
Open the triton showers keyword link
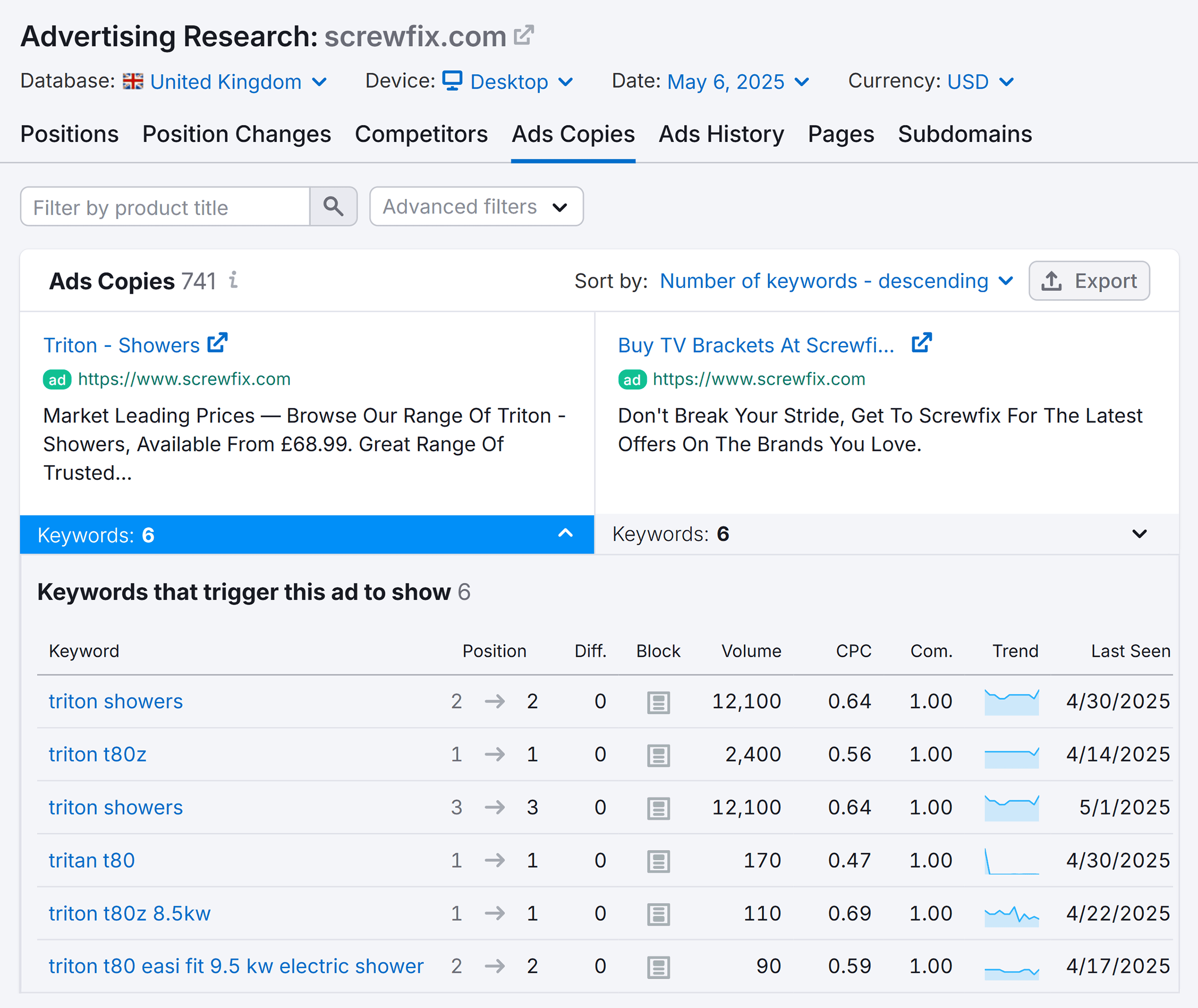(115, 701)
